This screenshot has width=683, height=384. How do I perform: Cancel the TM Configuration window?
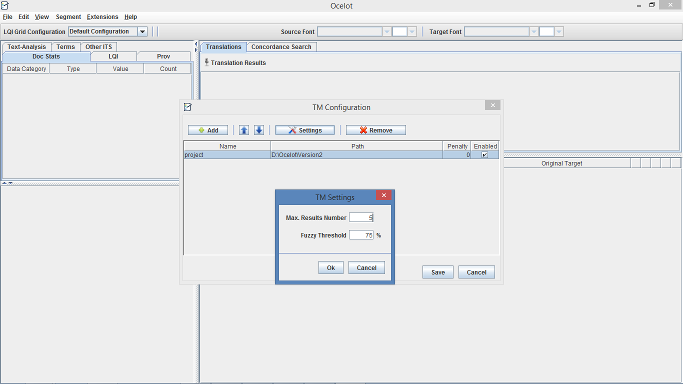[476, 272]
